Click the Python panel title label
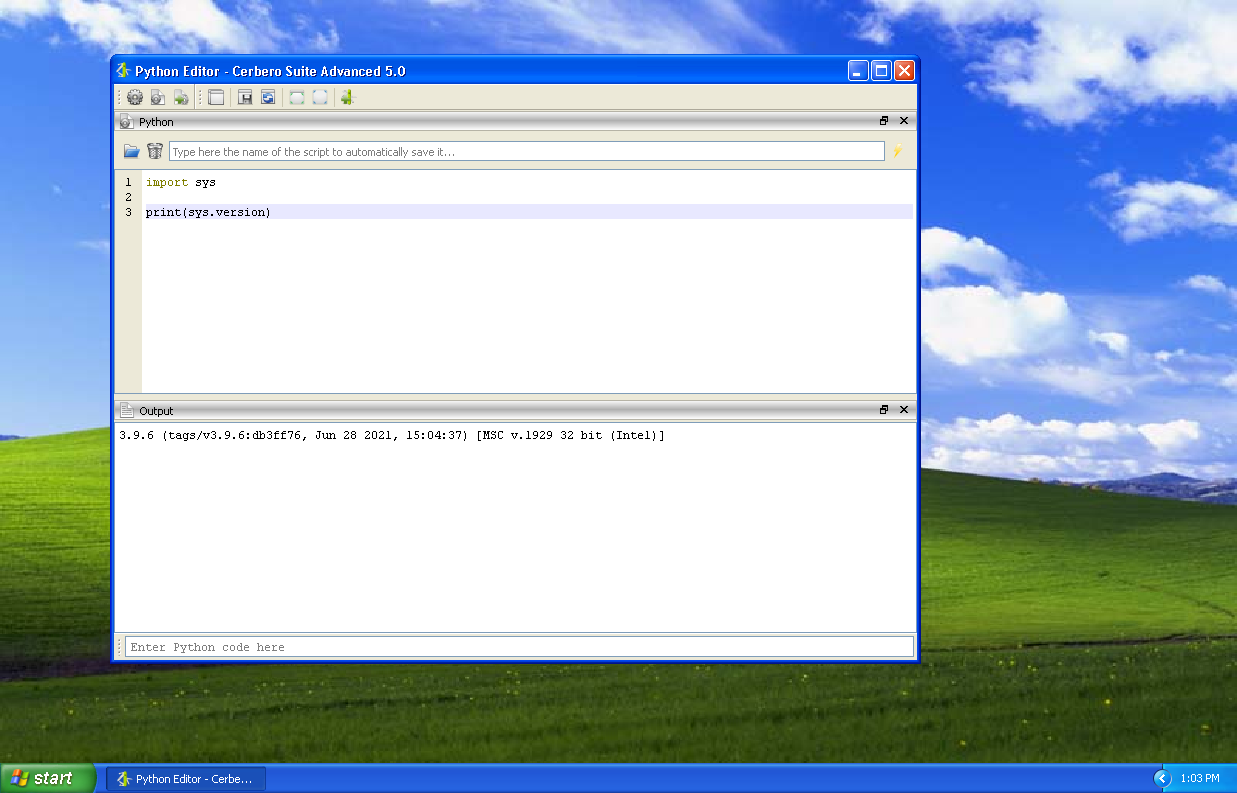The image size is (1237, 793). pyautogui.click(x=156, y=122)
